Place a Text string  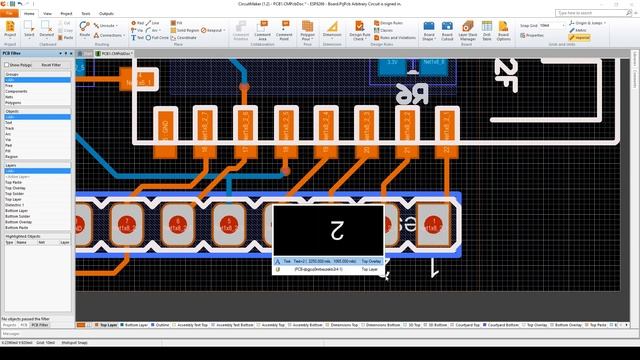click(x=137, y=38)
